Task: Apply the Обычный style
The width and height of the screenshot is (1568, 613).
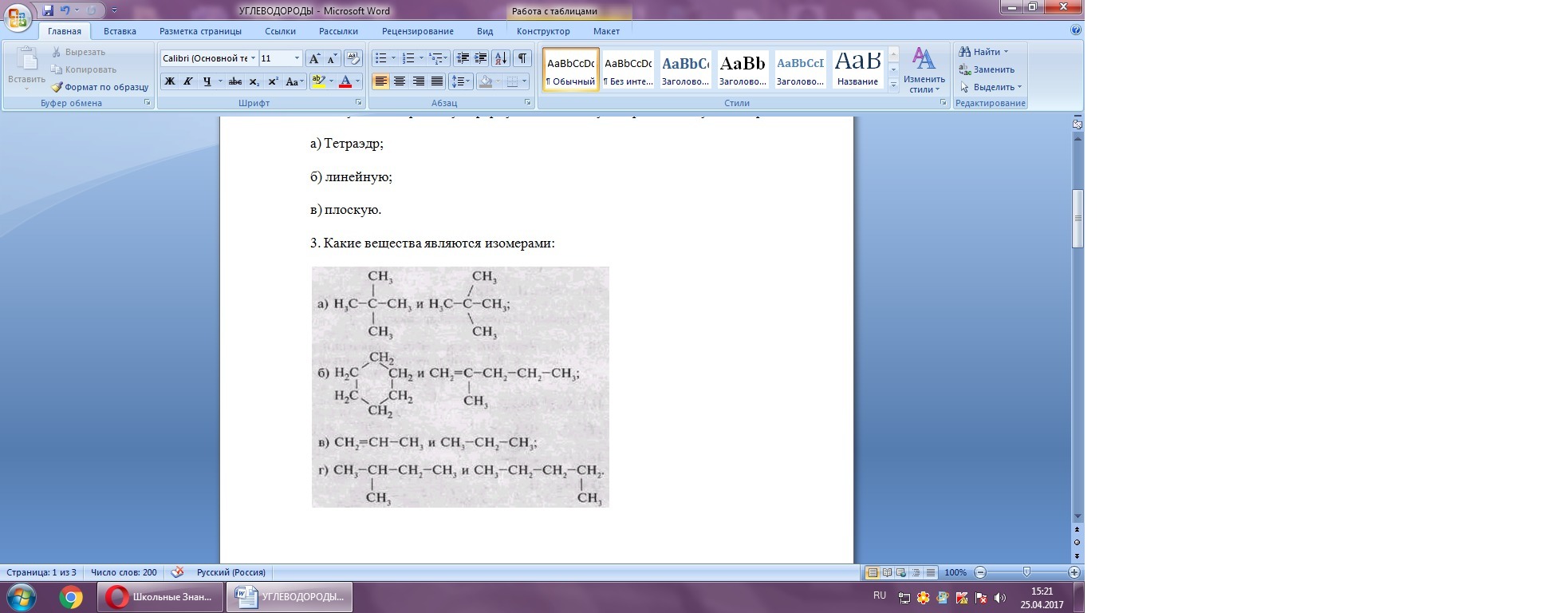Action: pos(571,69)
